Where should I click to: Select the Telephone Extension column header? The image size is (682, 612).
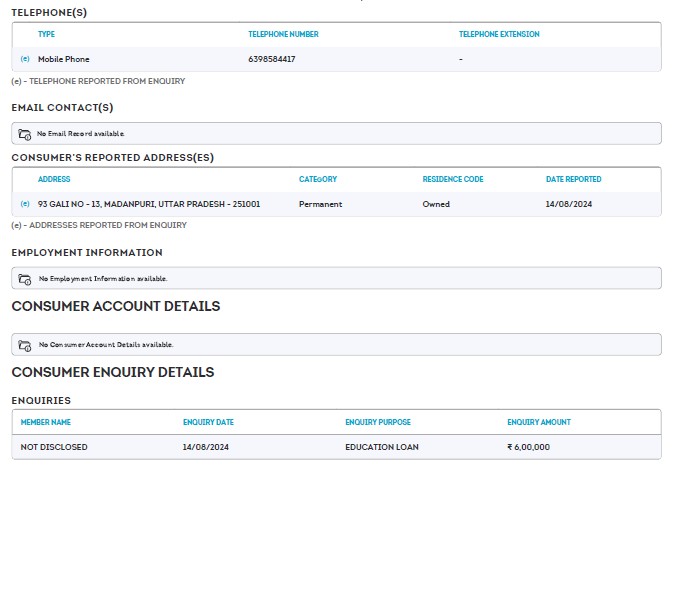click(x=498, y=35)
